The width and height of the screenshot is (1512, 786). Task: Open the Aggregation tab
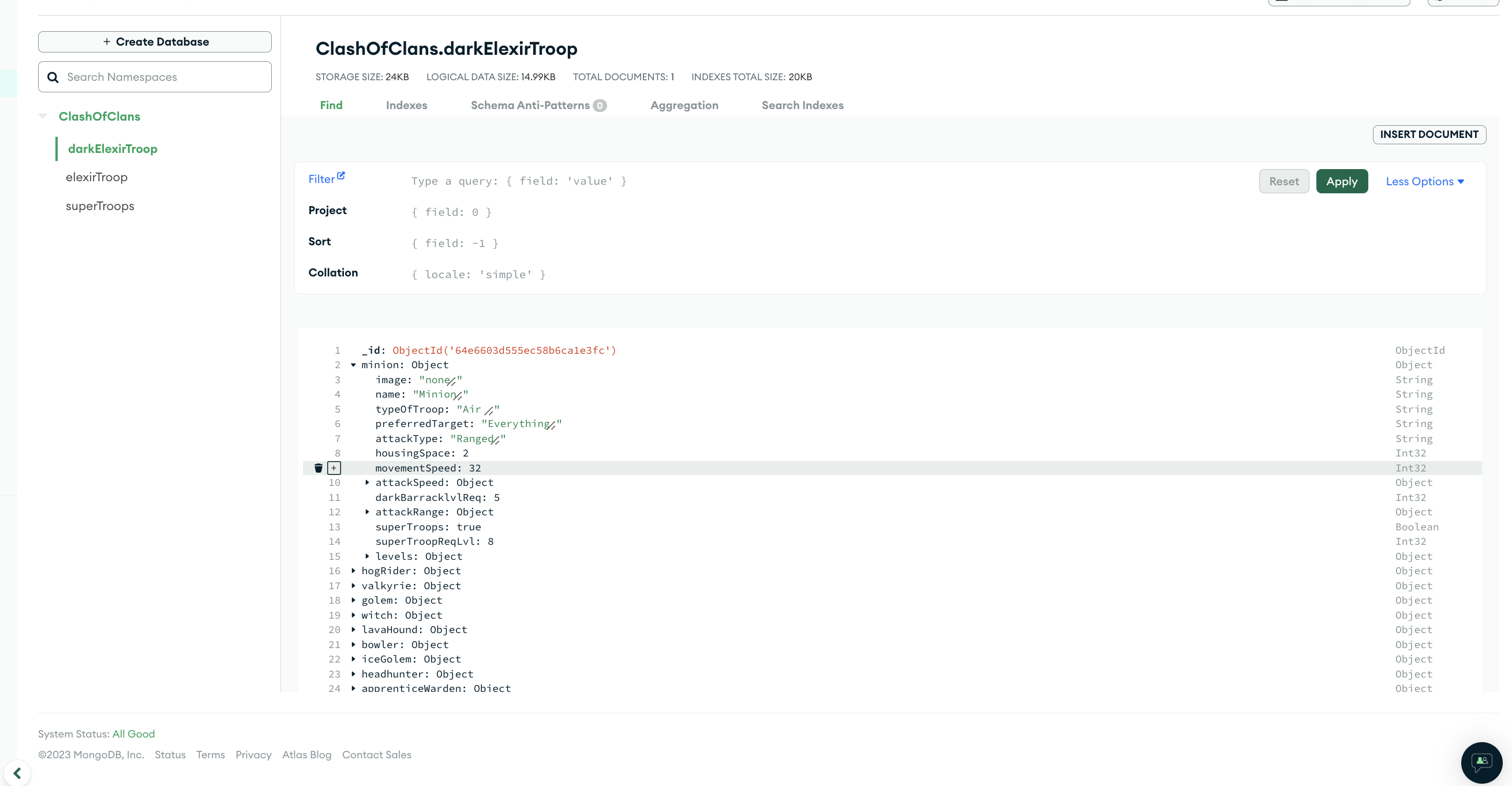click(684, 105)
